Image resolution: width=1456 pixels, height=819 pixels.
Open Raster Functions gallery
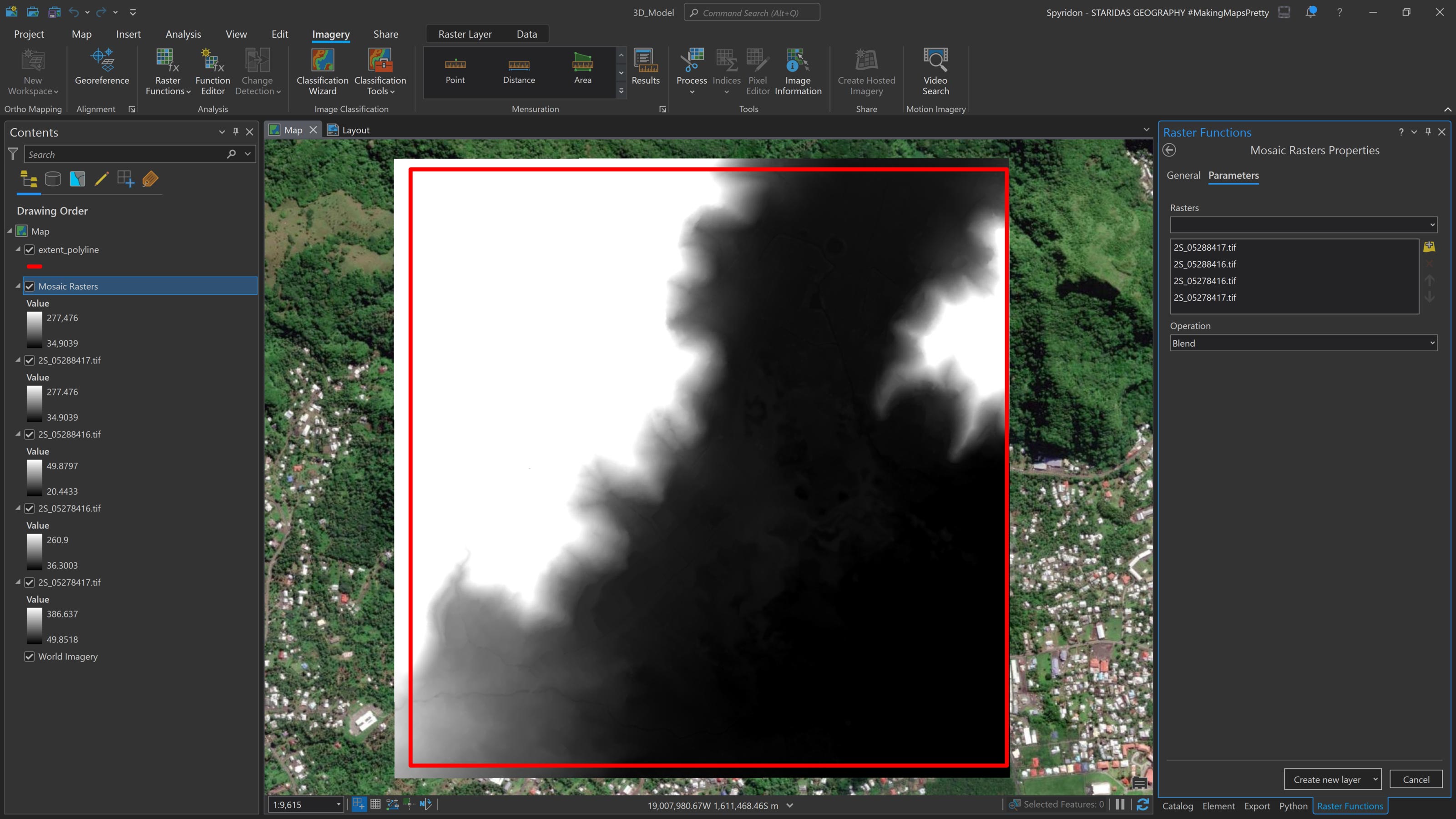click(x=168, y=72)
